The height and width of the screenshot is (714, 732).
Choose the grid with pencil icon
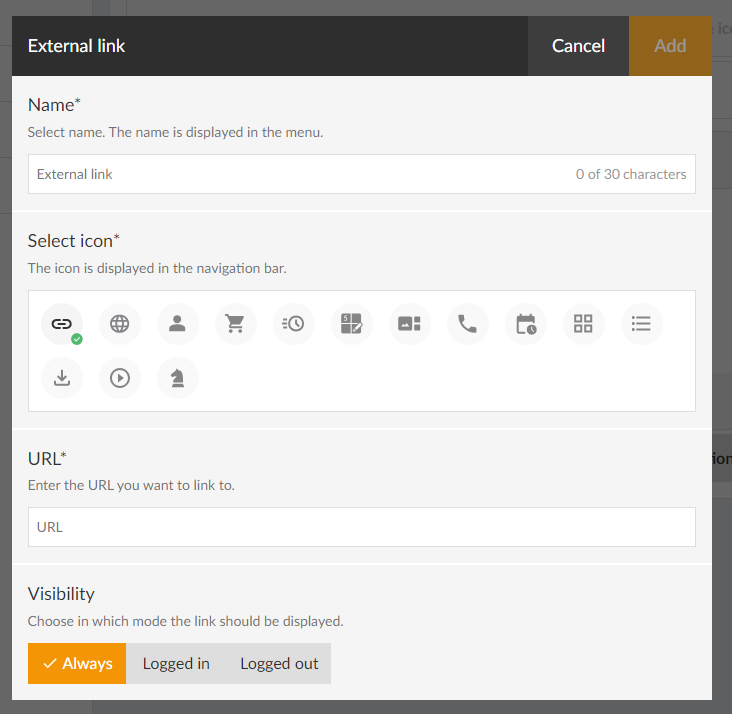tap(352, 324)
